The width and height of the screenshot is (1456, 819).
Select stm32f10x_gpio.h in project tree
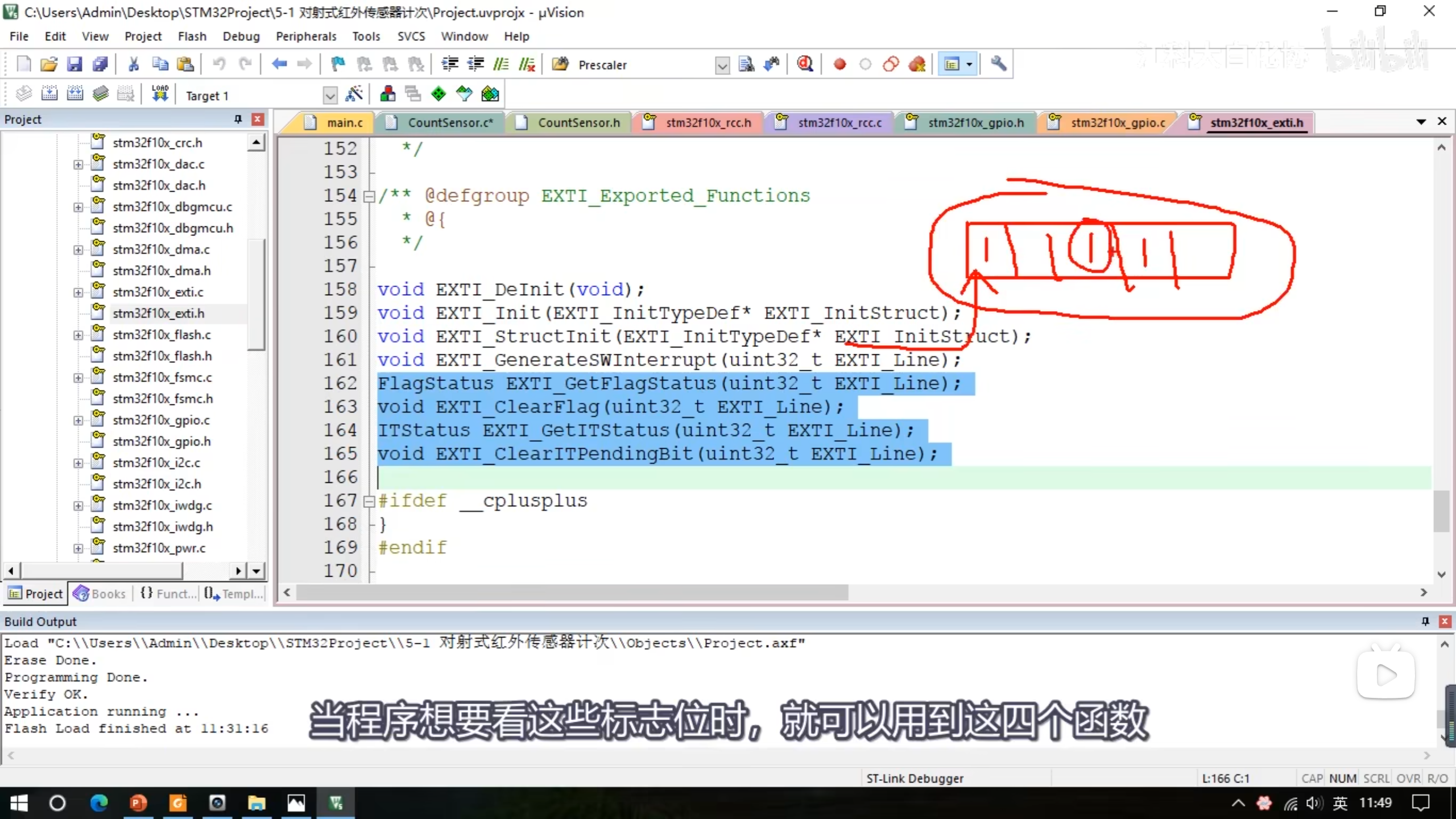(x=162, y=441)
